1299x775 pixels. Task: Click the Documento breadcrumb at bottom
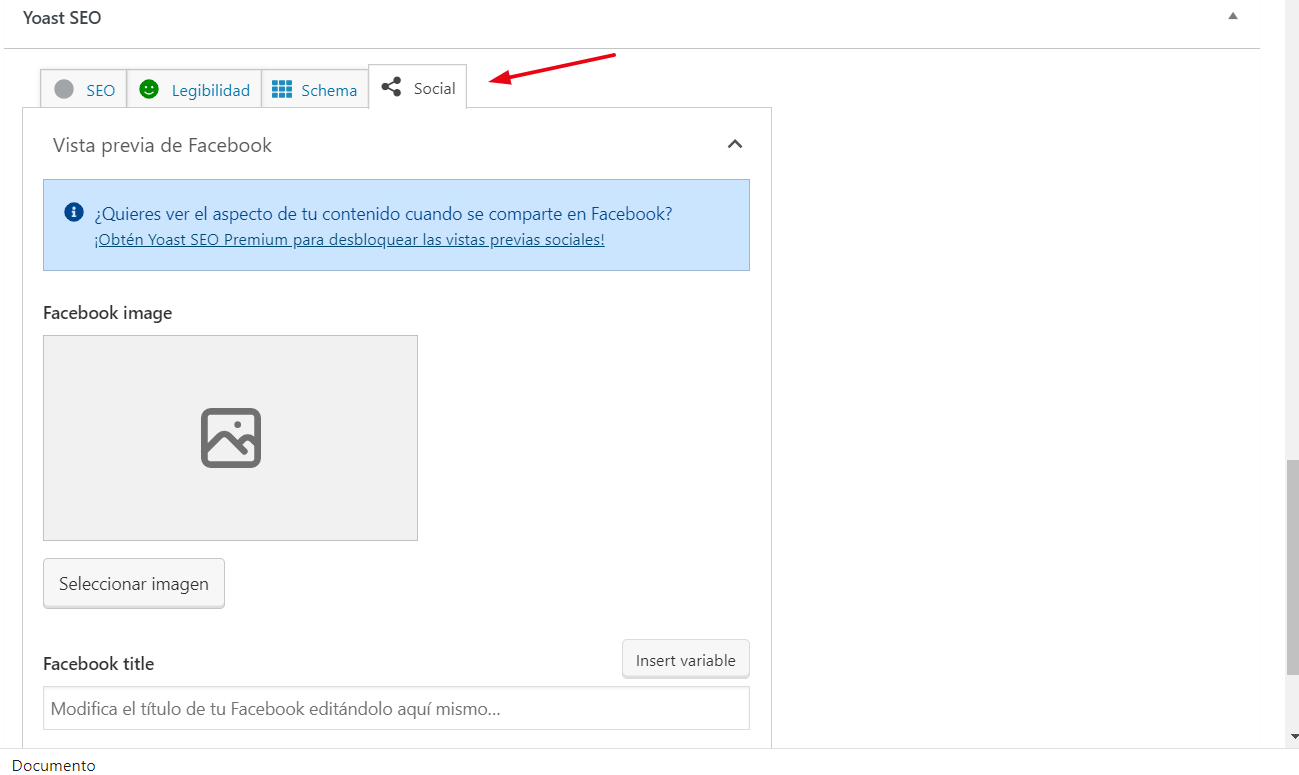[54, 765]
